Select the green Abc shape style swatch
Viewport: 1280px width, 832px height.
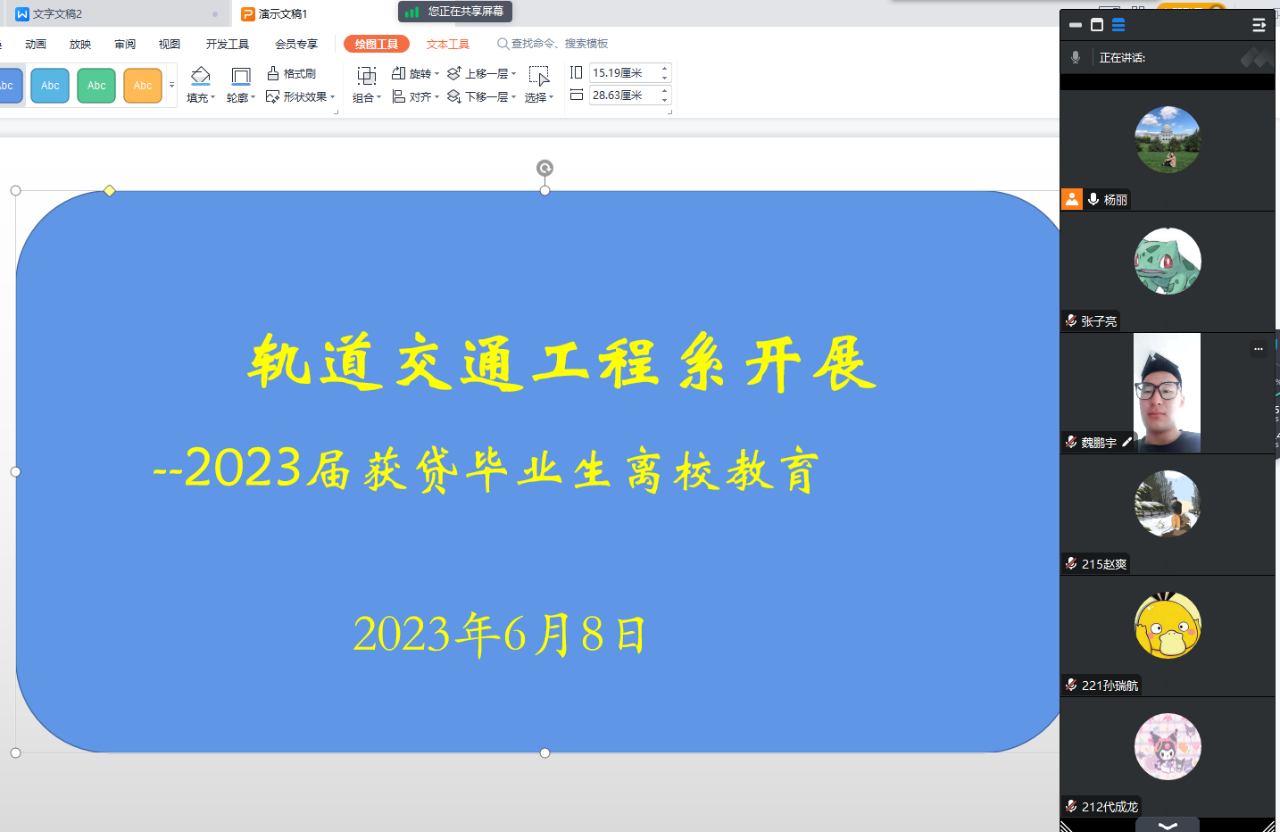click(96, 86)
